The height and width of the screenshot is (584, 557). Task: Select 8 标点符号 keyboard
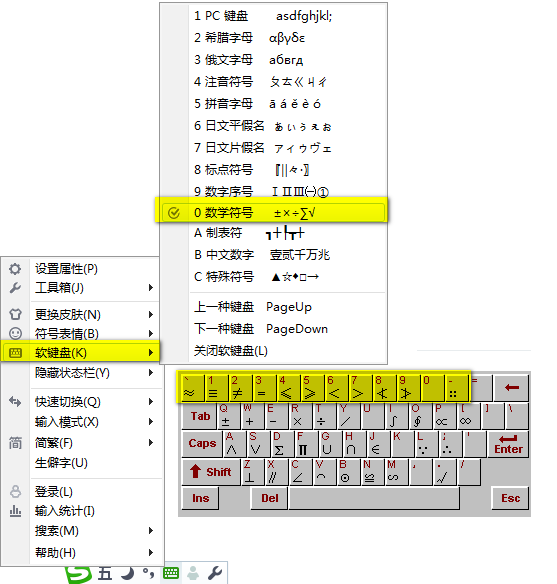tap(274, 170)
